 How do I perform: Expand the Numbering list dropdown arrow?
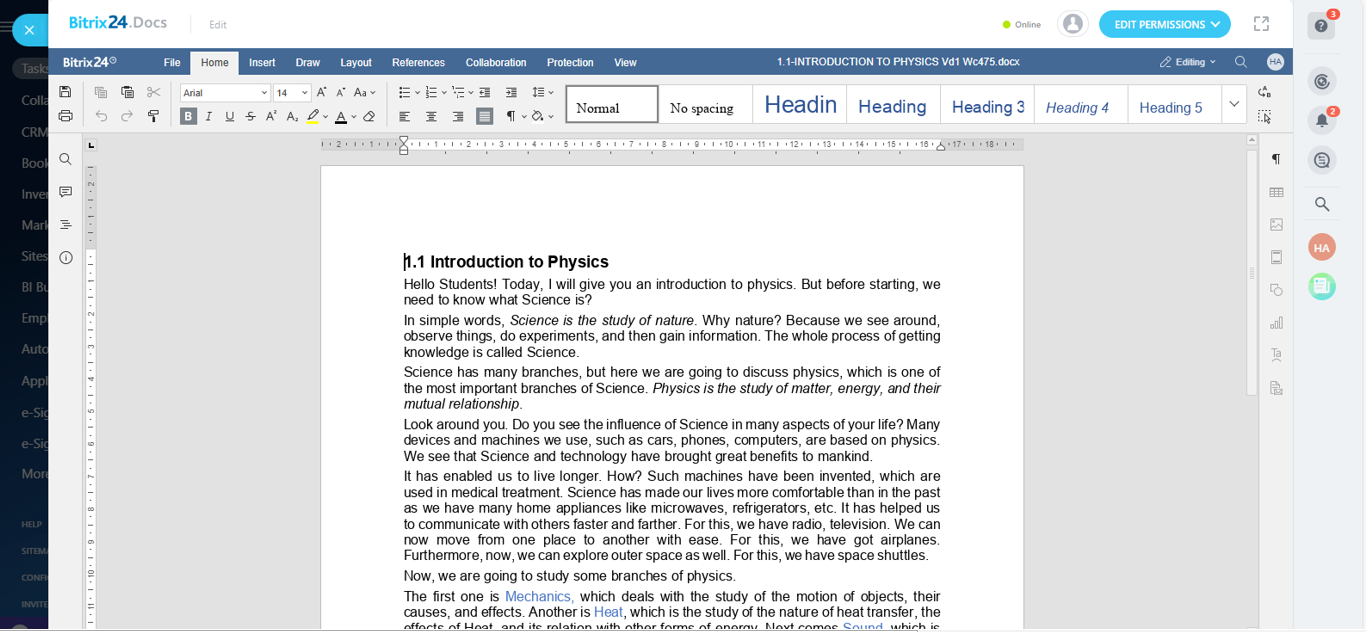pyautogui.click(x=444, y=93)
